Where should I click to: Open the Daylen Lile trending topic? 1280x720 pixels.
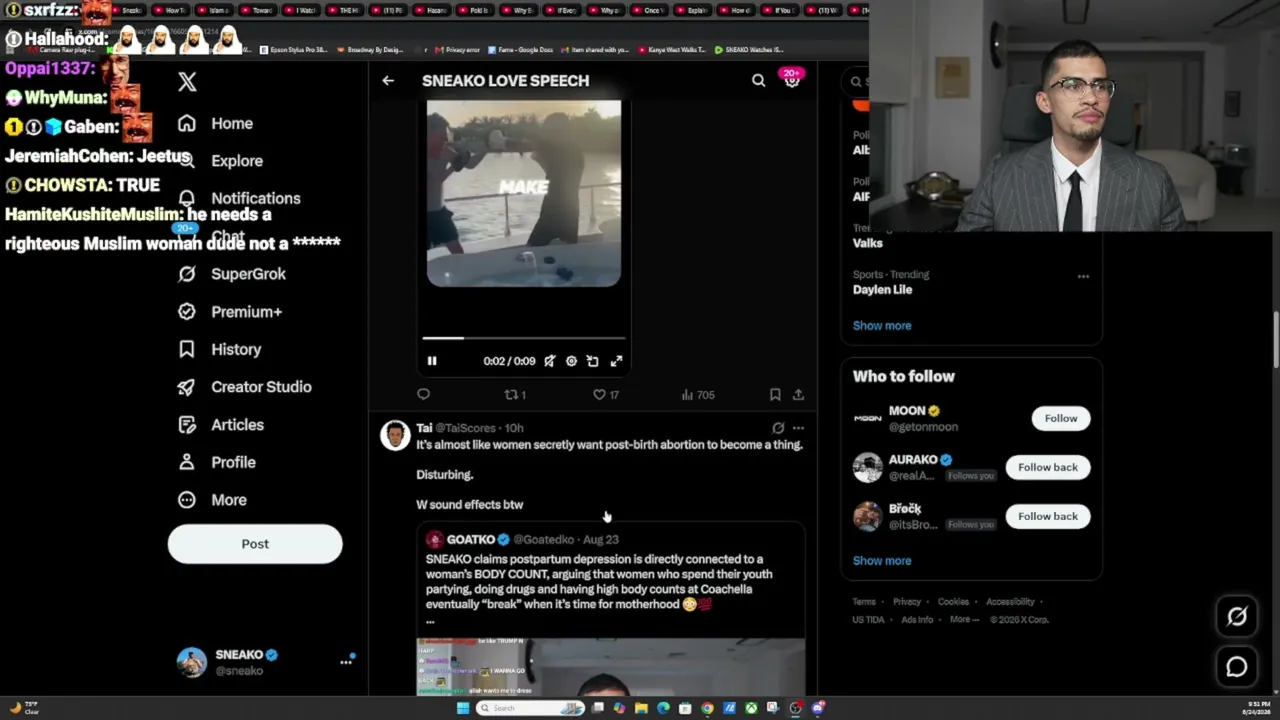click(x=882, y=290)
